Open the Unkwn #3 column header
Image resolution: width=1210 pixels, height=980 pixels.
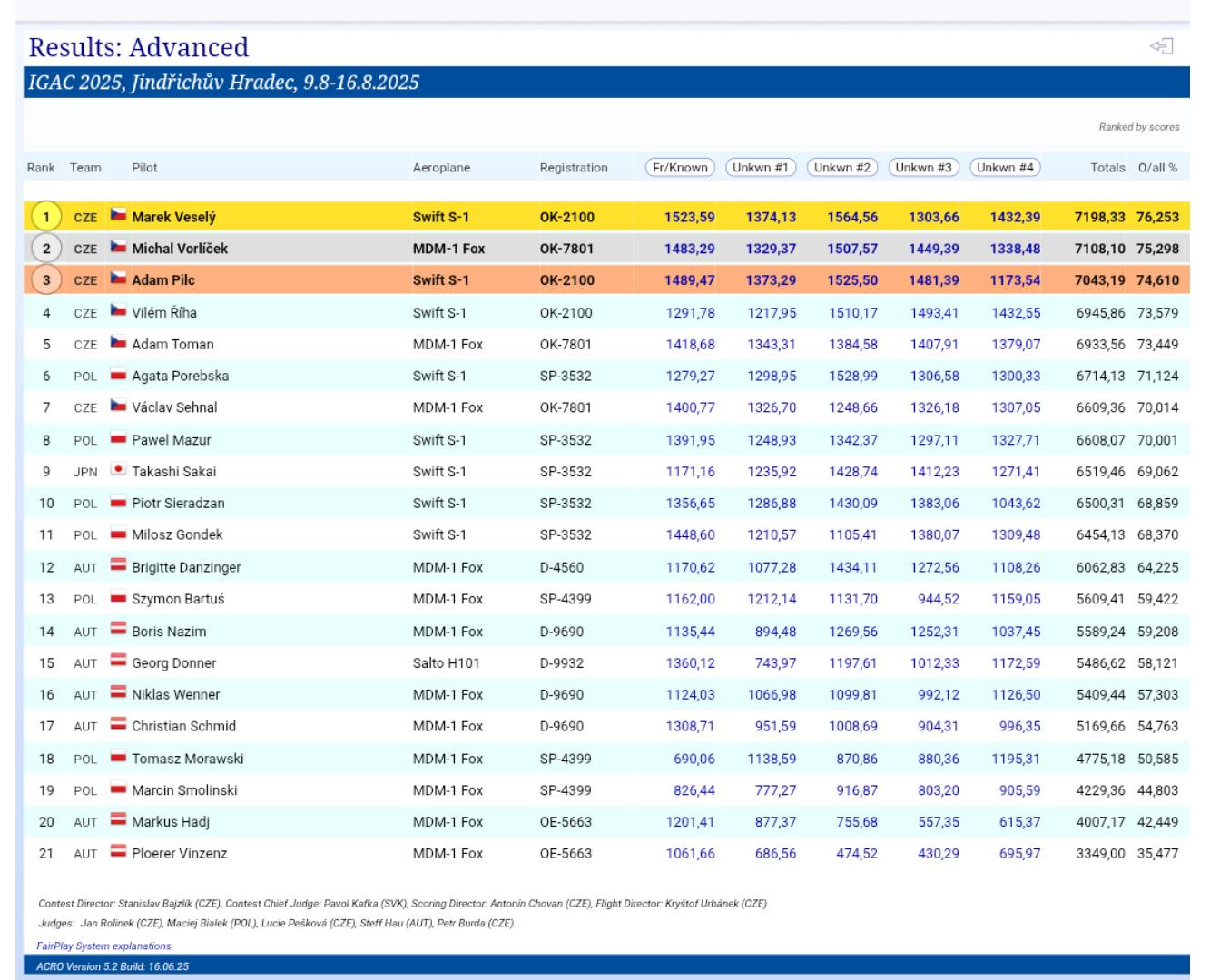point(923,168)
